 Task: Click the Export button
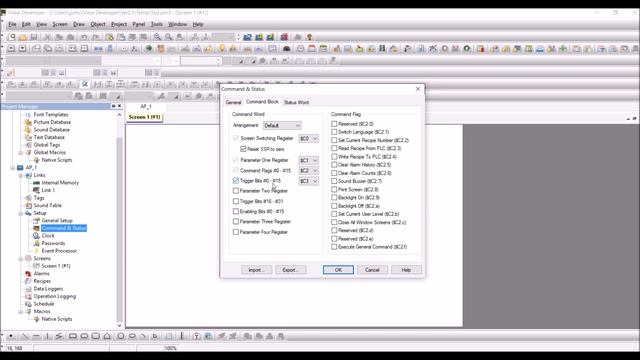point(290,270)
